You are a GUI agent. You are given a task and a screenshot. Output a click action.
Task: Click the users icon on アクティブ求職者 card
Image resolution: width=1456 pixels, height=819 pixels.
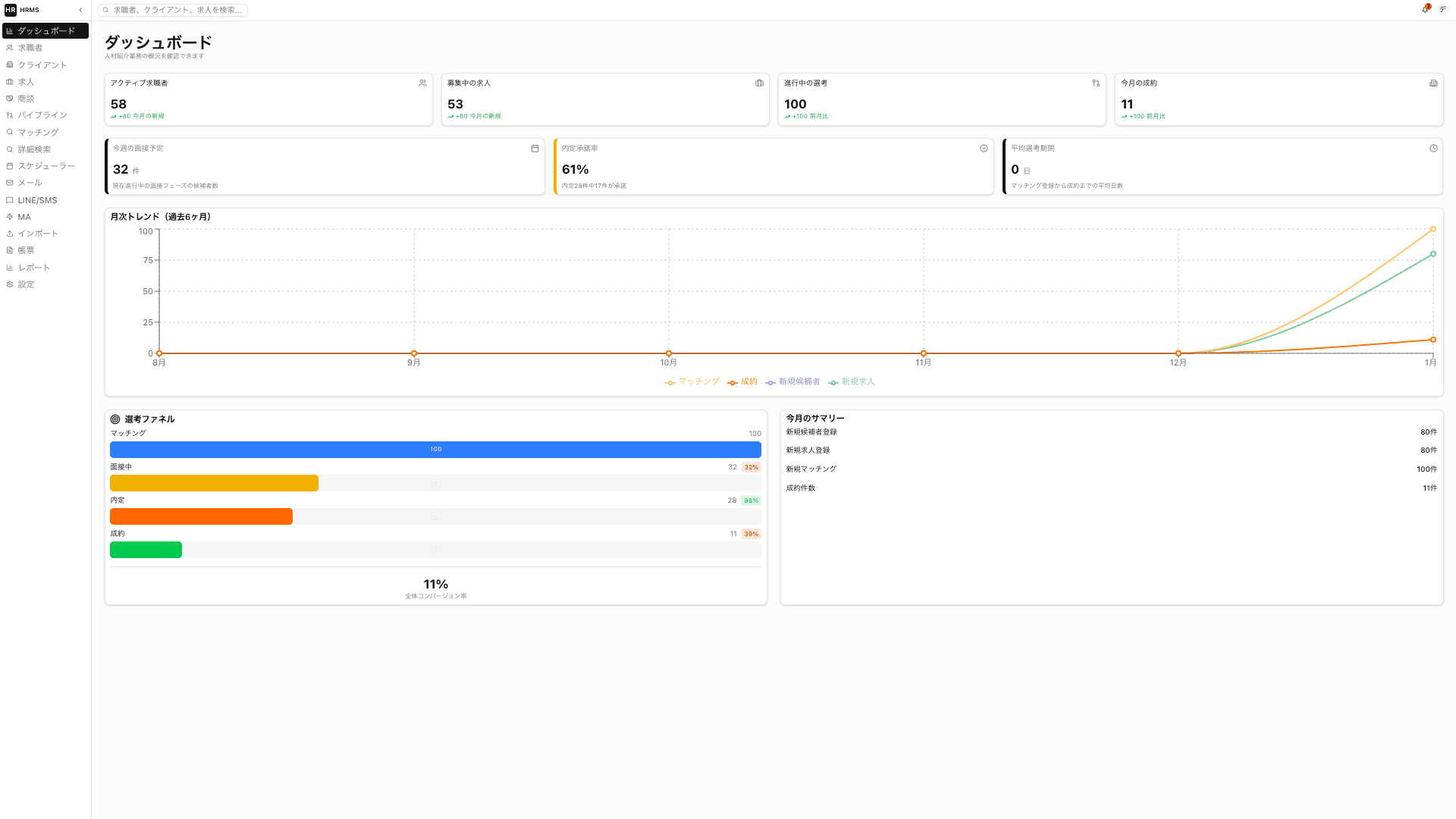(422, 83)
